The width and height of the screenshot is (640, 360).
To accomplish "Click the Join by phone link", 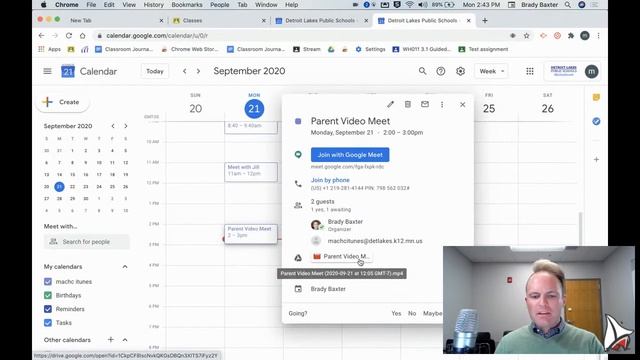I will pyautogui.click(x=330, y=180).
